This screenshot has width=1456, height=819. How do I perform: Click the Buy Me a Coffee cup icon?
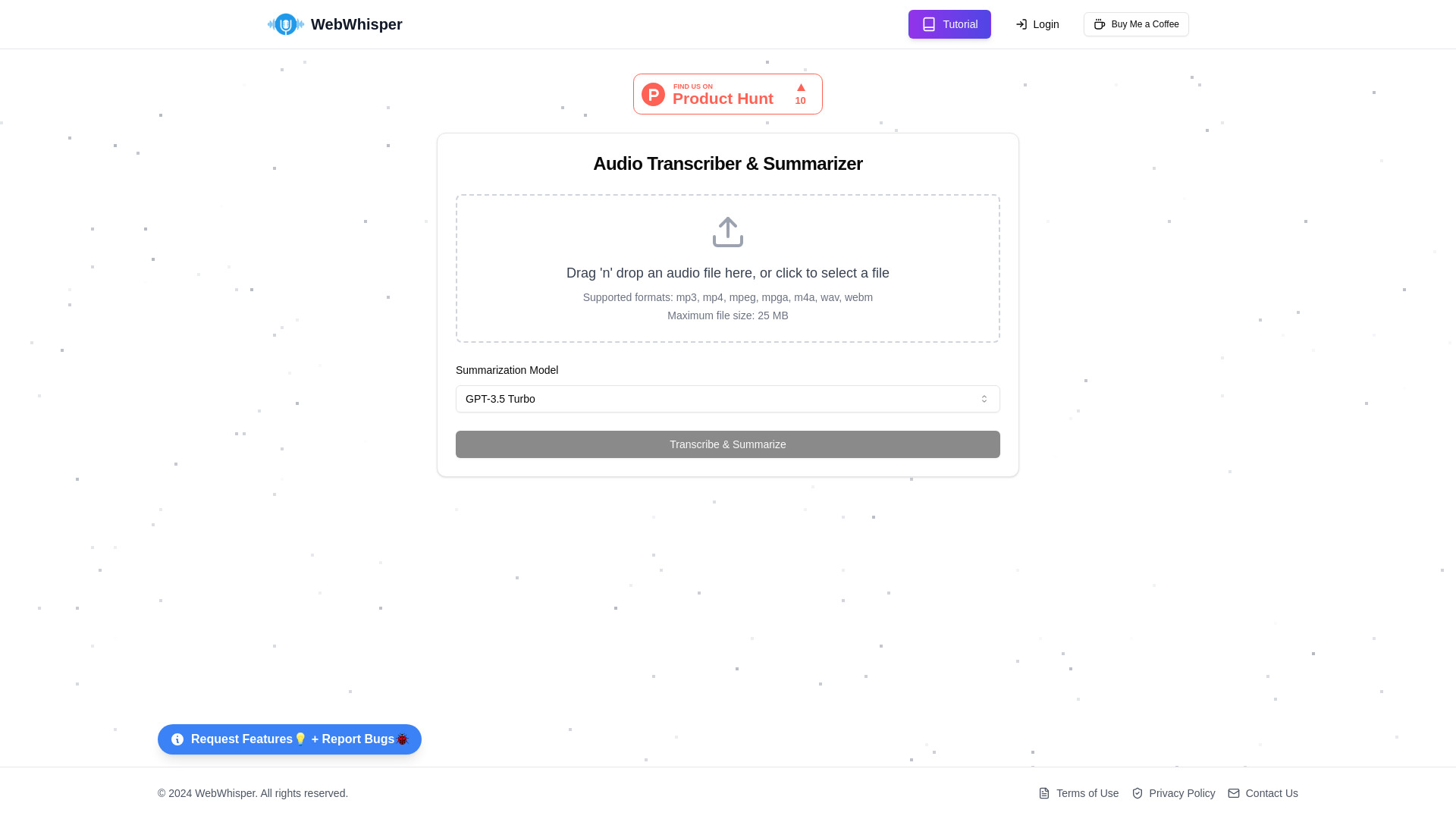pyautogui.click(x=1099, y=24)
